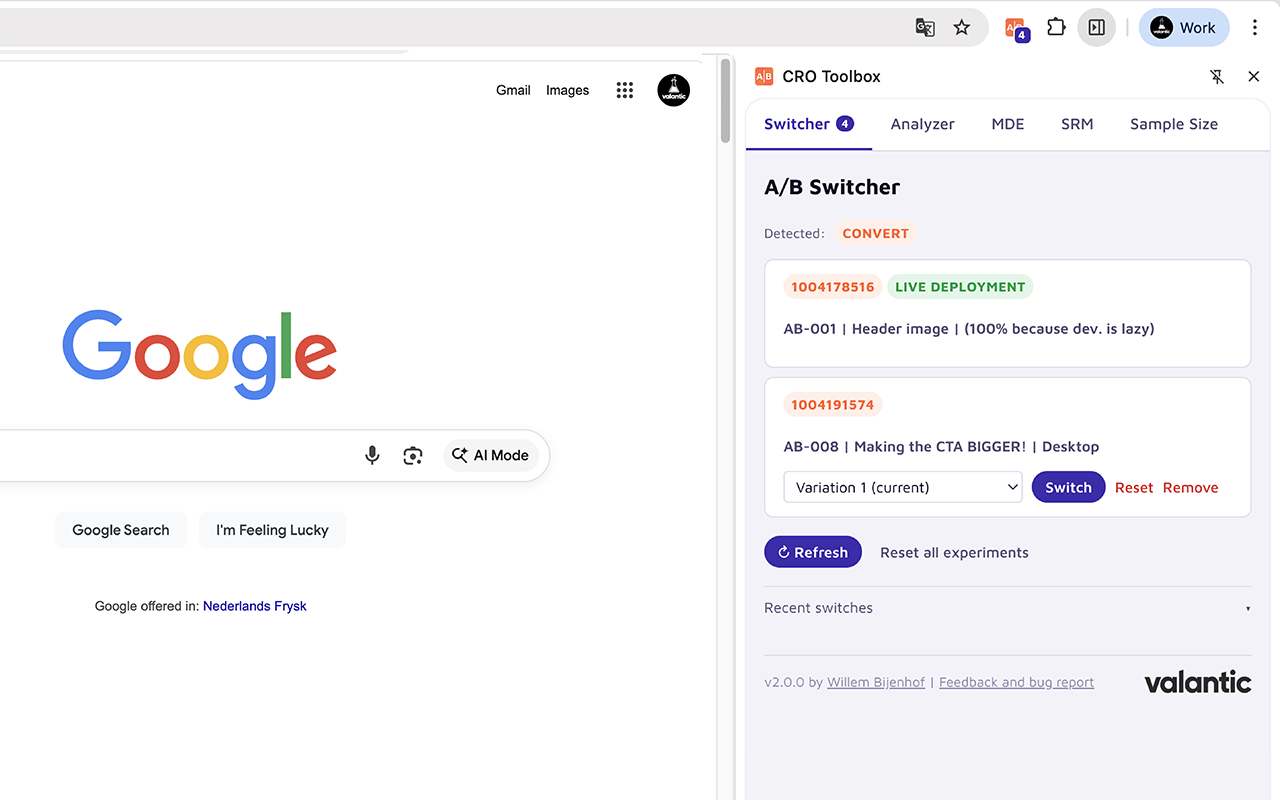Click the Switch button for AB-008
The image size is (1280, 800).
(x=1068, y=487)
